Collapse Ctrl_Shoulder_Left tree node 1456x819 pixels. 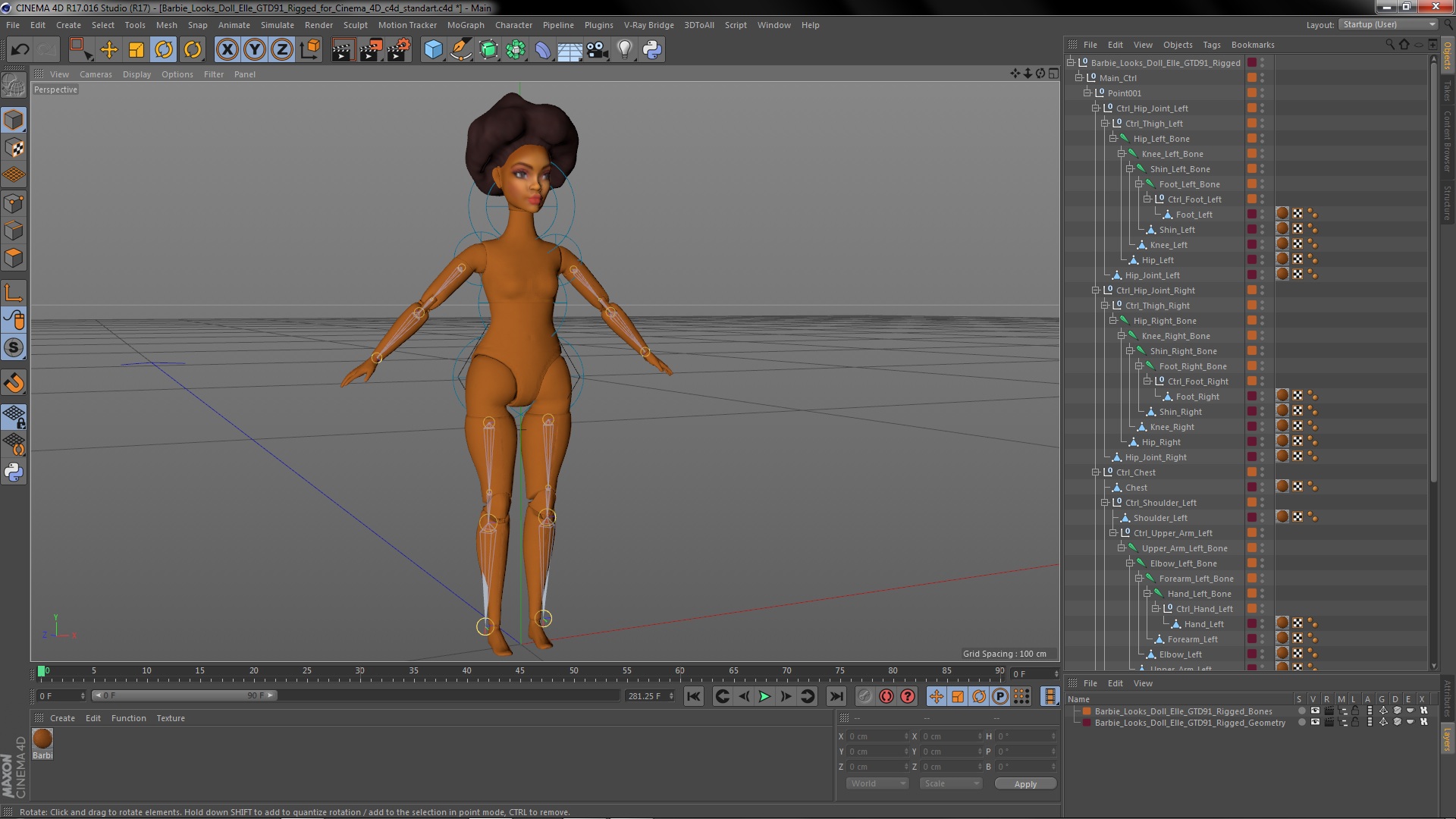1104,503
